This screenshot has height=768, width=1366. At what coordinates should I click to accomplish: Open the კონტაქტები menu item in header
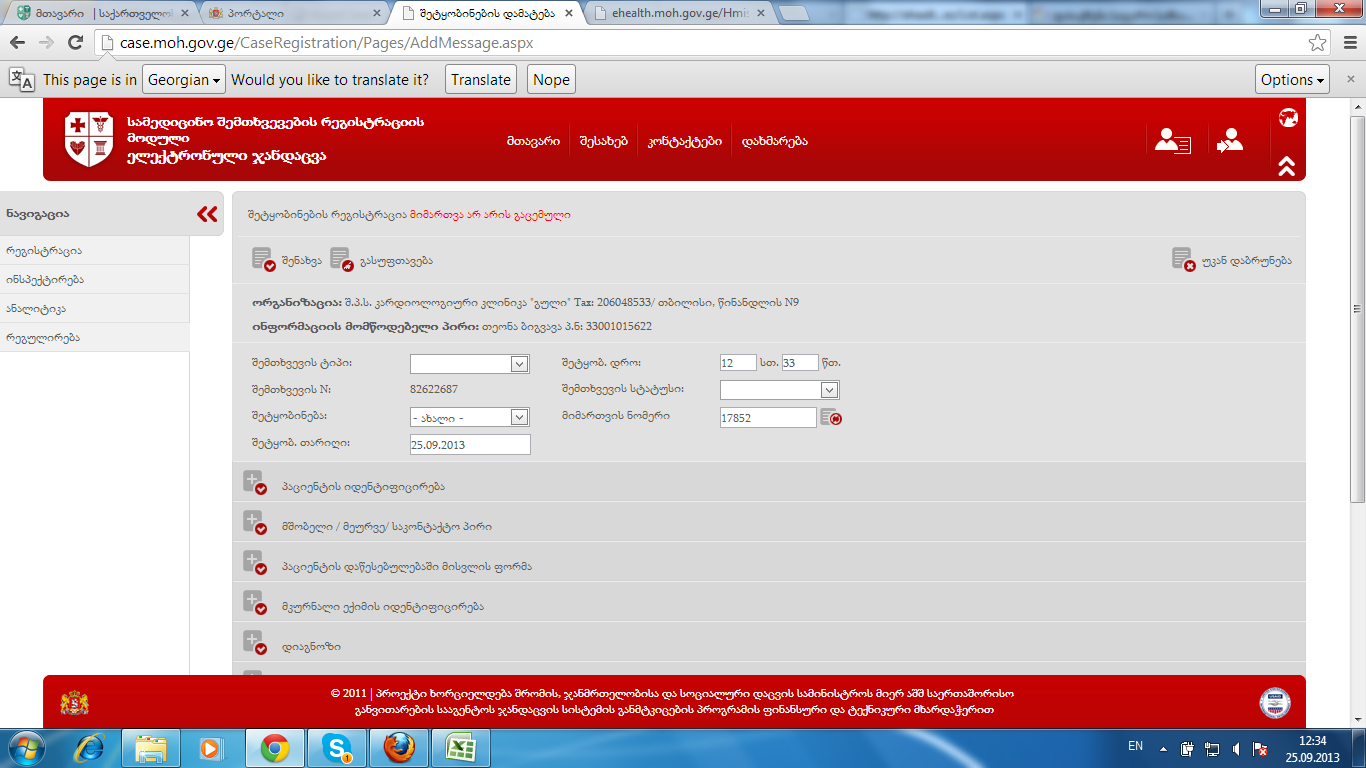[684, 141]
